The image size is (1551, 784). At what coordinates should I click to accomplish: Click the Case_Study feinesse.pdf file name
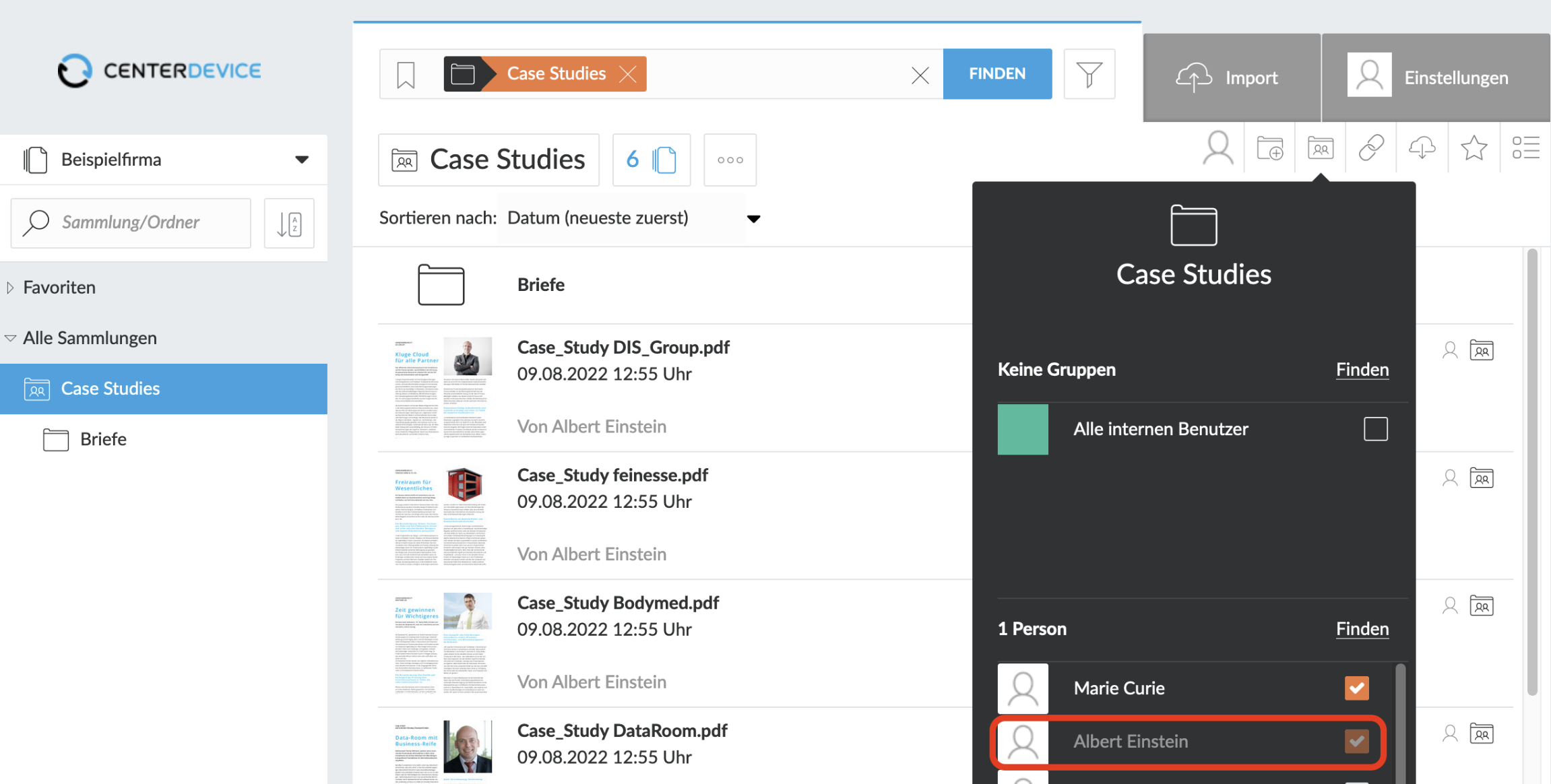click(x=612, y=476)
